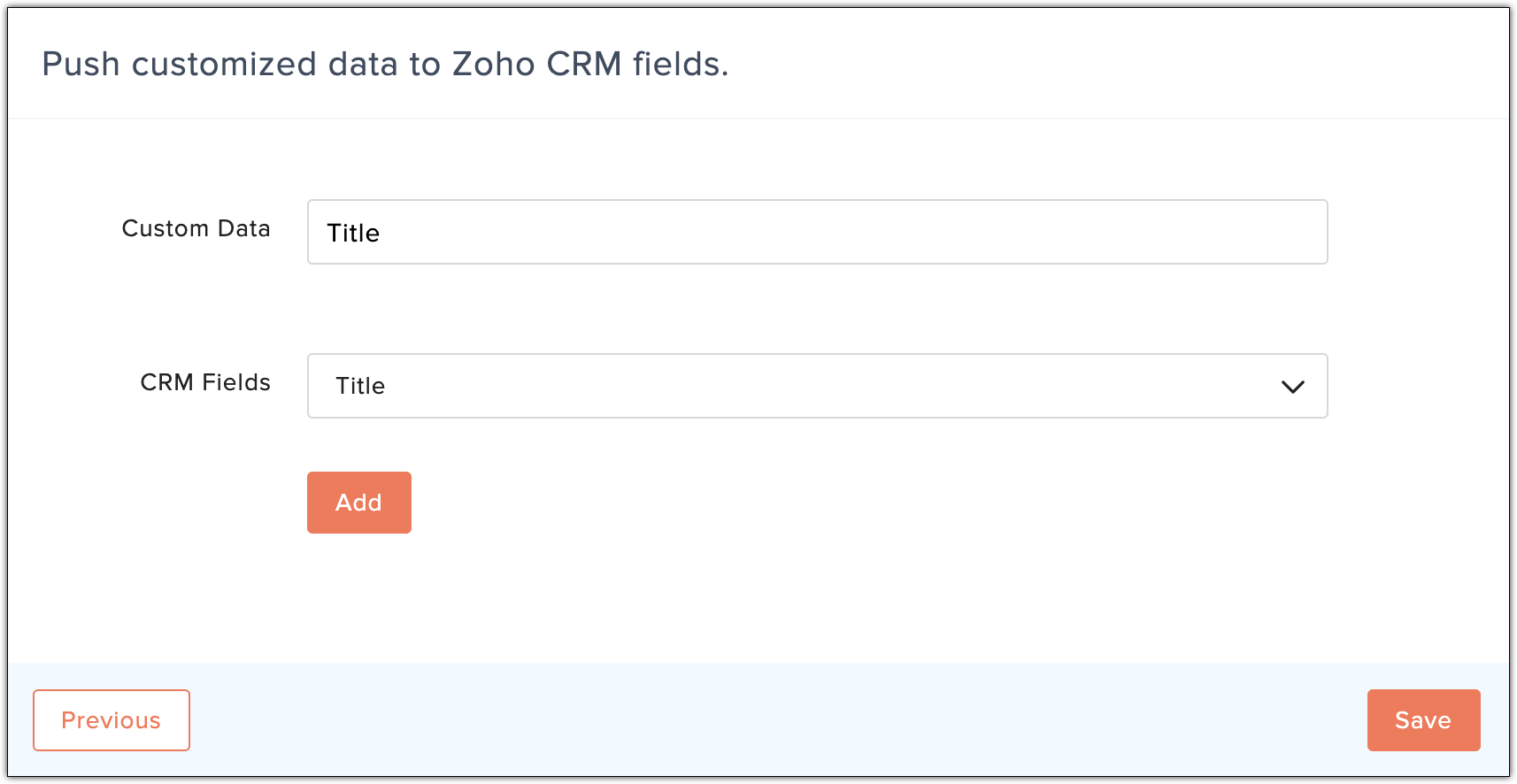
Task: Click the CRM Fields label
Action: tap(205, 382)
